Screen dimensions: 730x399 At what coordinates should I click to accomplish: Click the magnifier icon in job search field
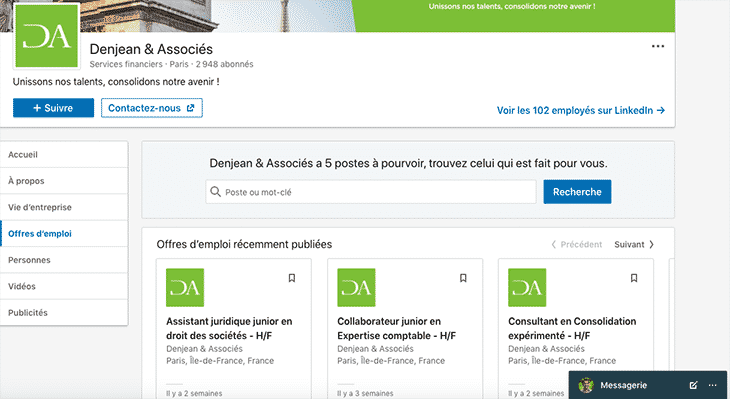(x=215, y=192)
